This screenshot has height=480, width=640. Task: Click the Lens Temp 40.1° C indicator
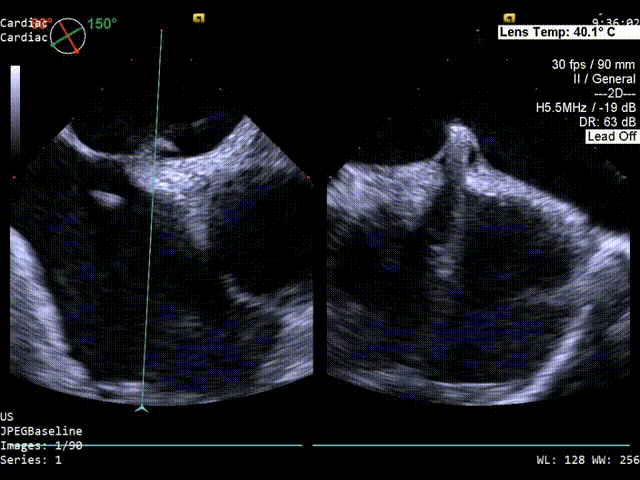tap(566, 32)
